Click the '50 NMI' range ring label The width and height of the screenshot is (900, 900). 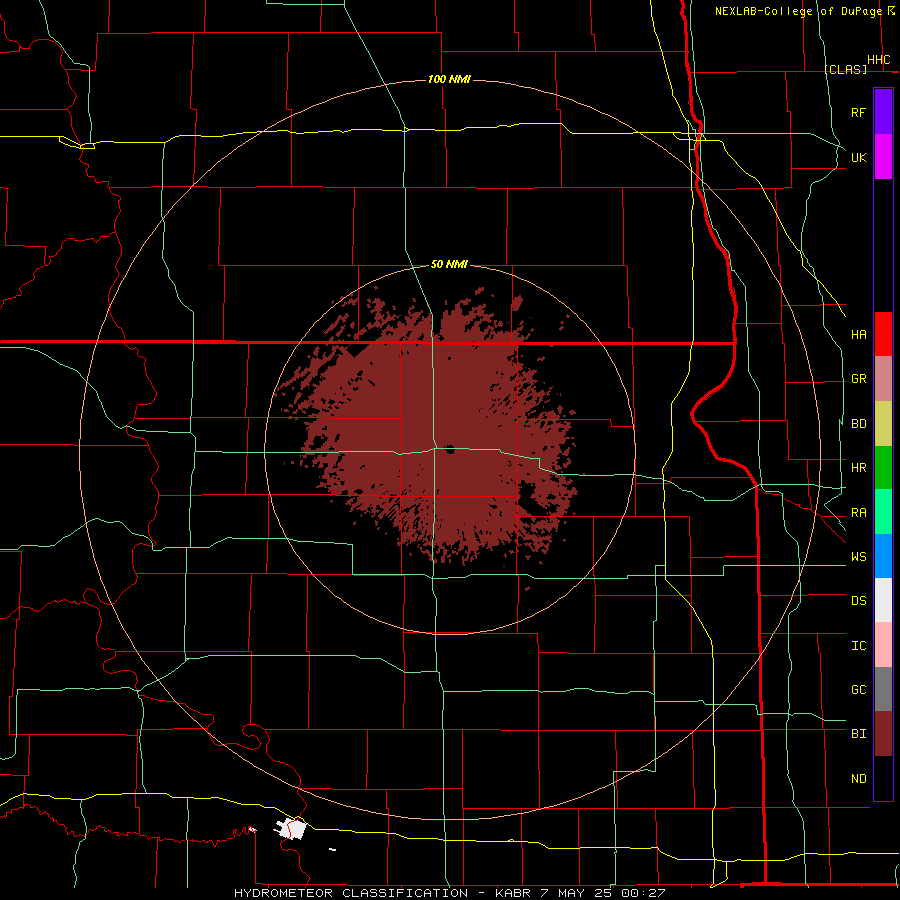[449, 264]
